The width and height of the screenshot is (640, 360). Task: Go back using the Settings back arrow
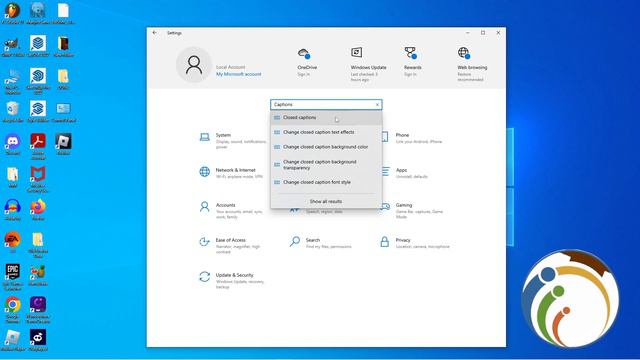tap(155, 33)
